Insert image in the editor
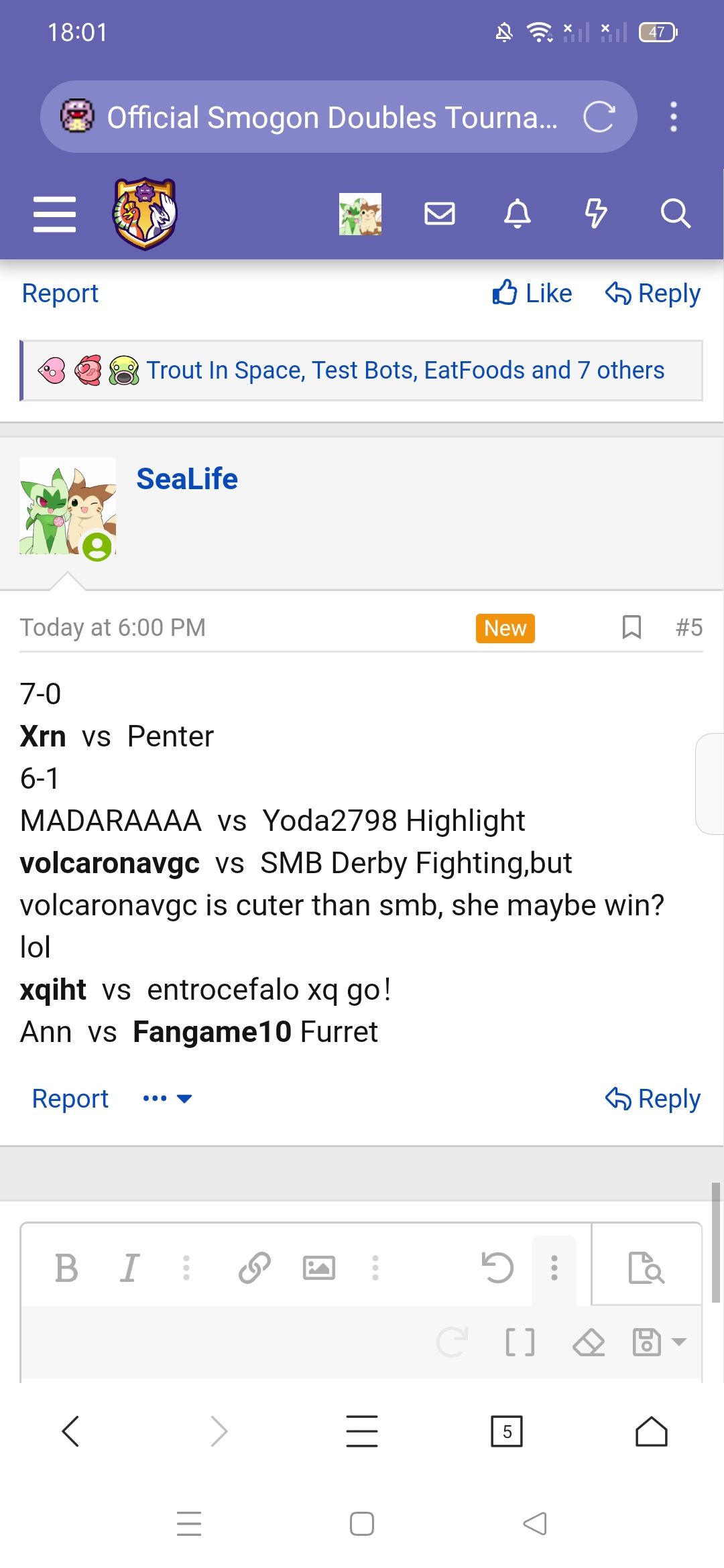 coord(319,1268)
